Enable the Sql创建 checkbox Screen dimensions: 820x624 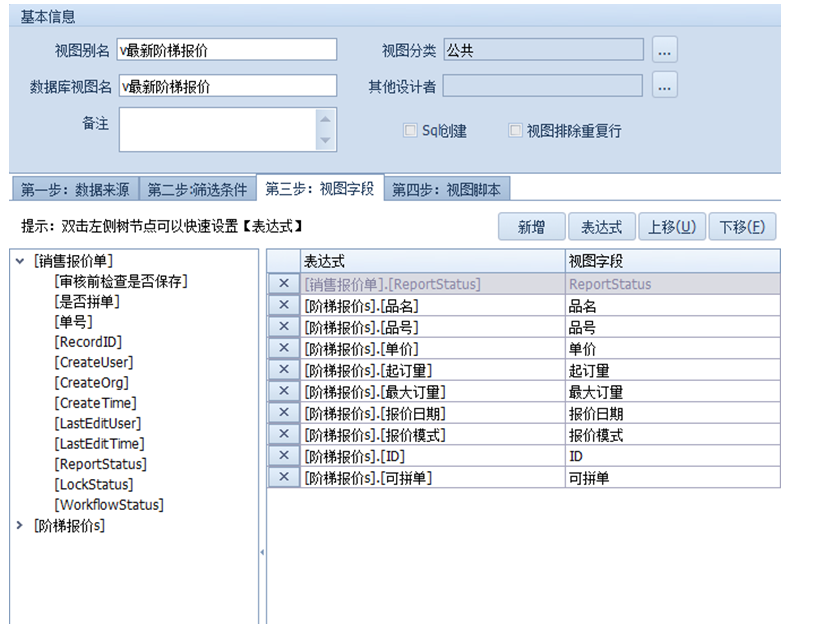pyautogui.click(x=410, y=131)
